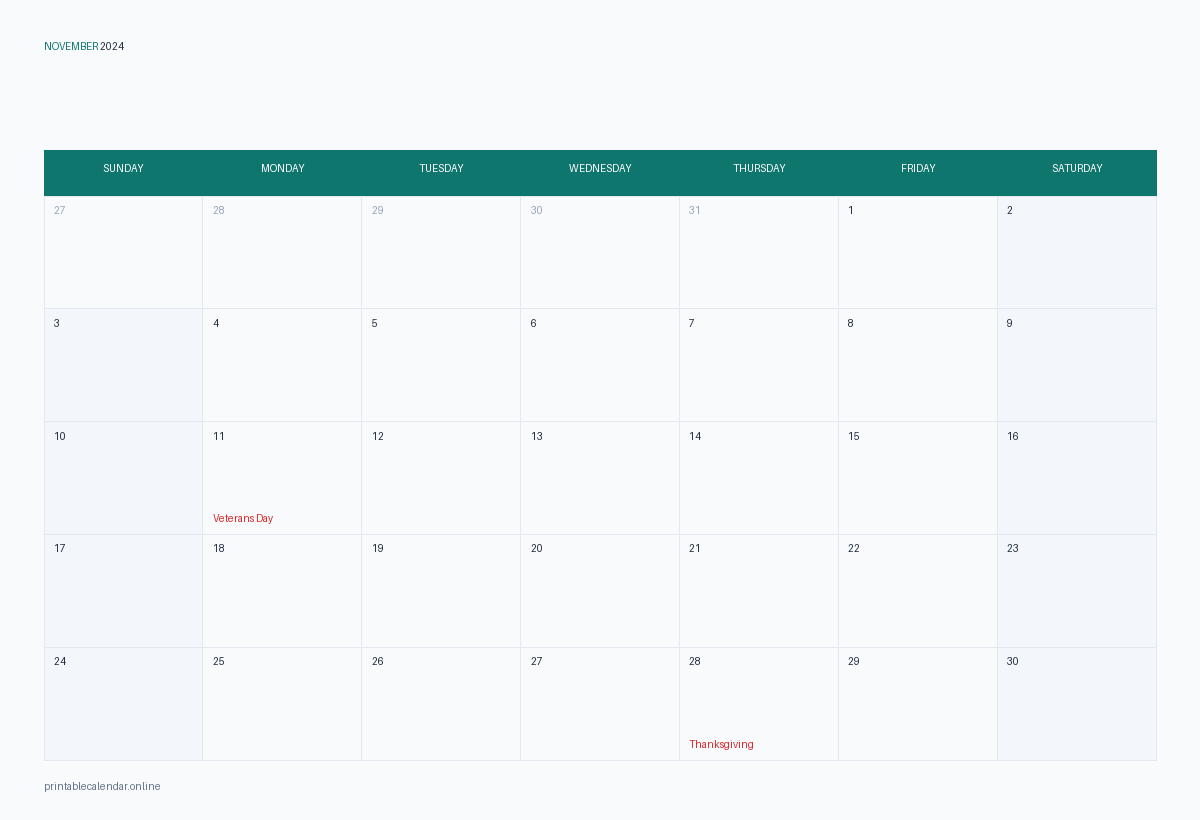Click the Thanksgiving holiday label
The width and height of the screenshot is (1200, 820).
(x=722, y=745)
